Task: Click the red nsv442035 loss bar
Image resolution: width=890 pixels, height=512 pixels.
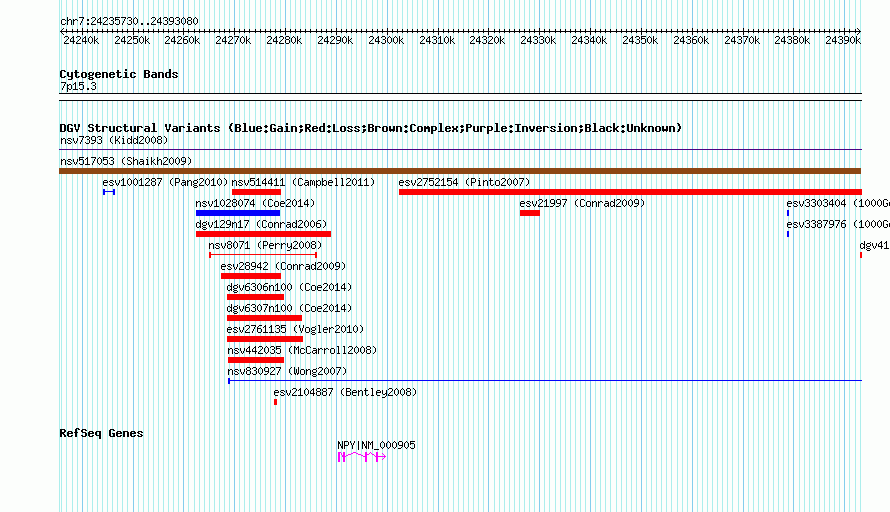Action: click(256, 360)
